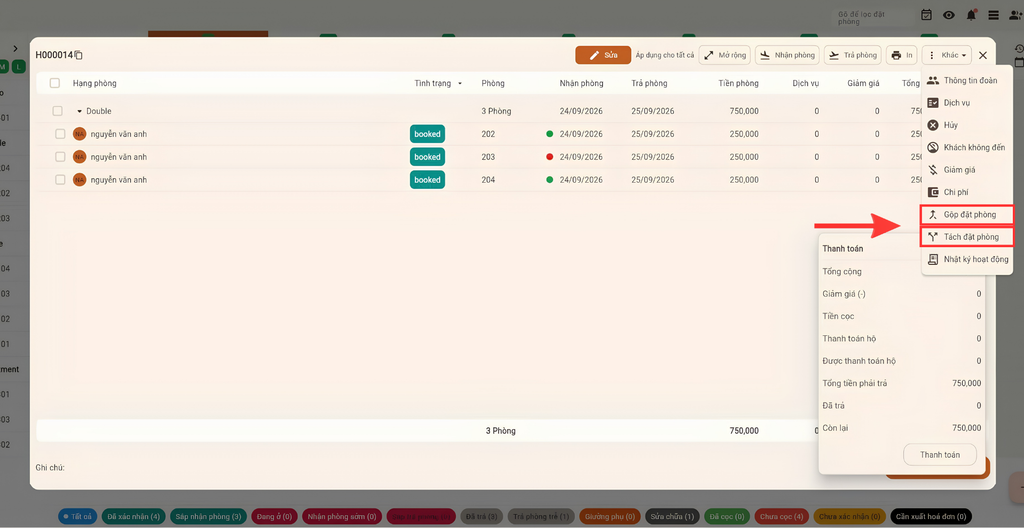The image size is (1024, 528).
Task: Open the calendar check icon in the top bar
Action: pyautogui.click(x=926, y=15)
